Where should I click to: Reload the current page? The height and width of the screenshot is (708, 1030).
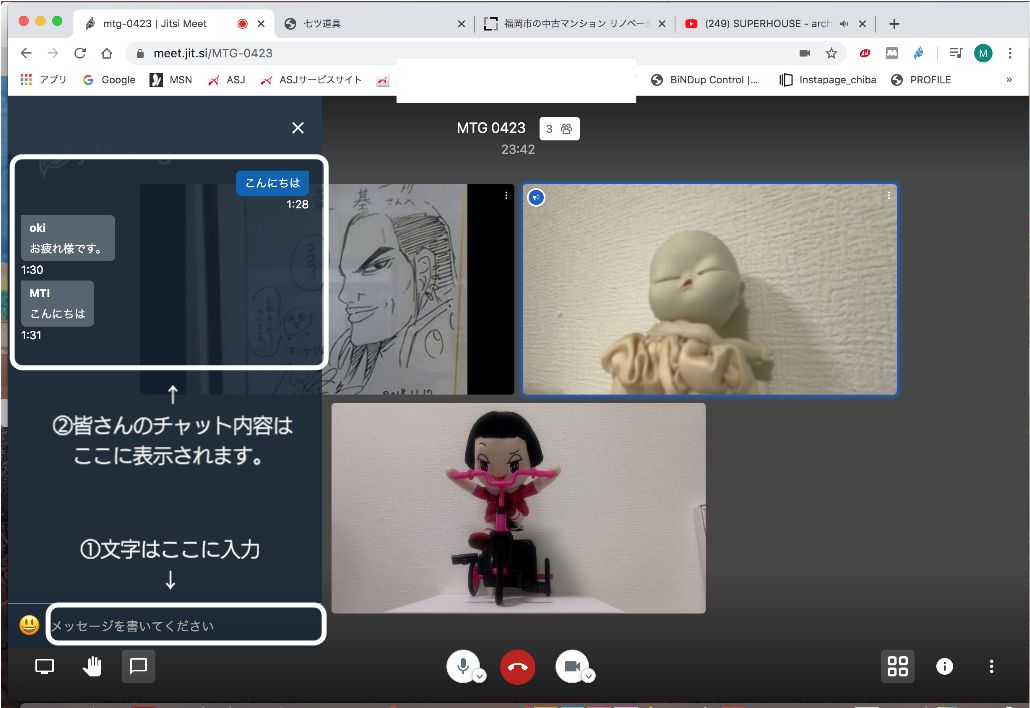coord(80,53)
